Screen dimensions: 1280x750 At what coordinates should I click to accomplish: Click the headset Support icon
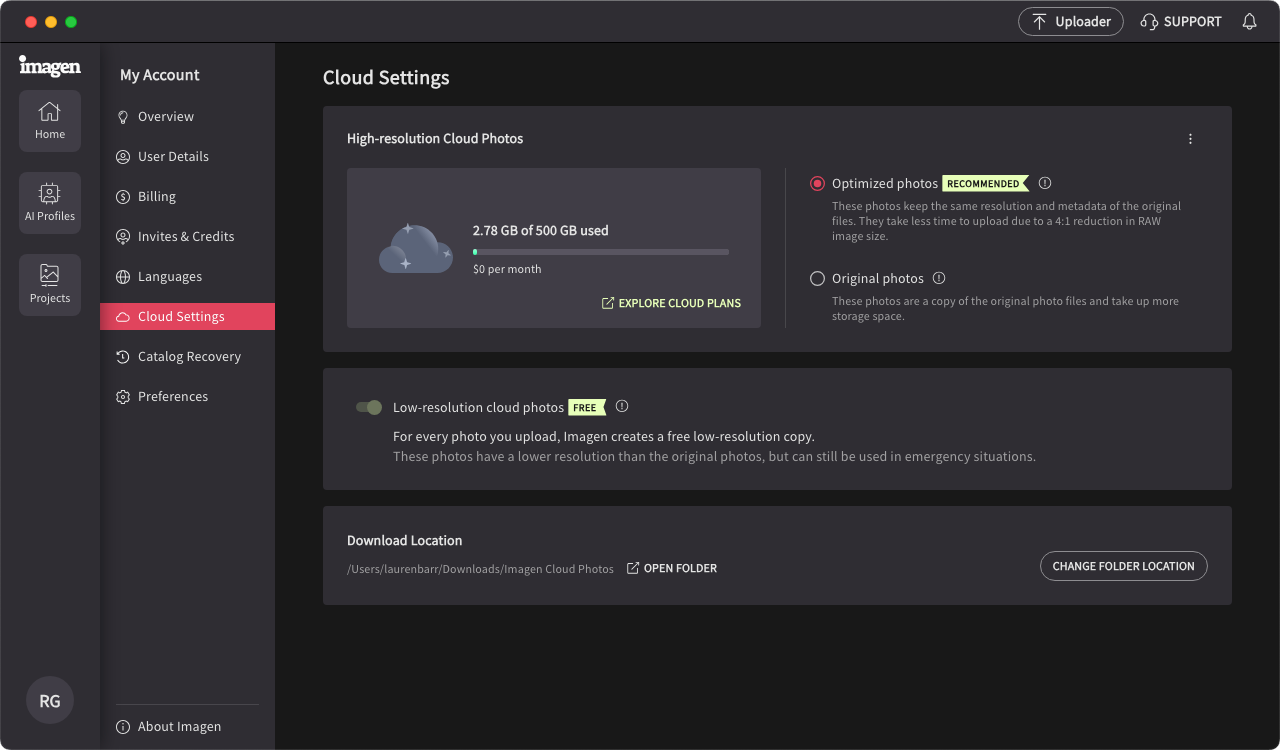[1149, 22]
